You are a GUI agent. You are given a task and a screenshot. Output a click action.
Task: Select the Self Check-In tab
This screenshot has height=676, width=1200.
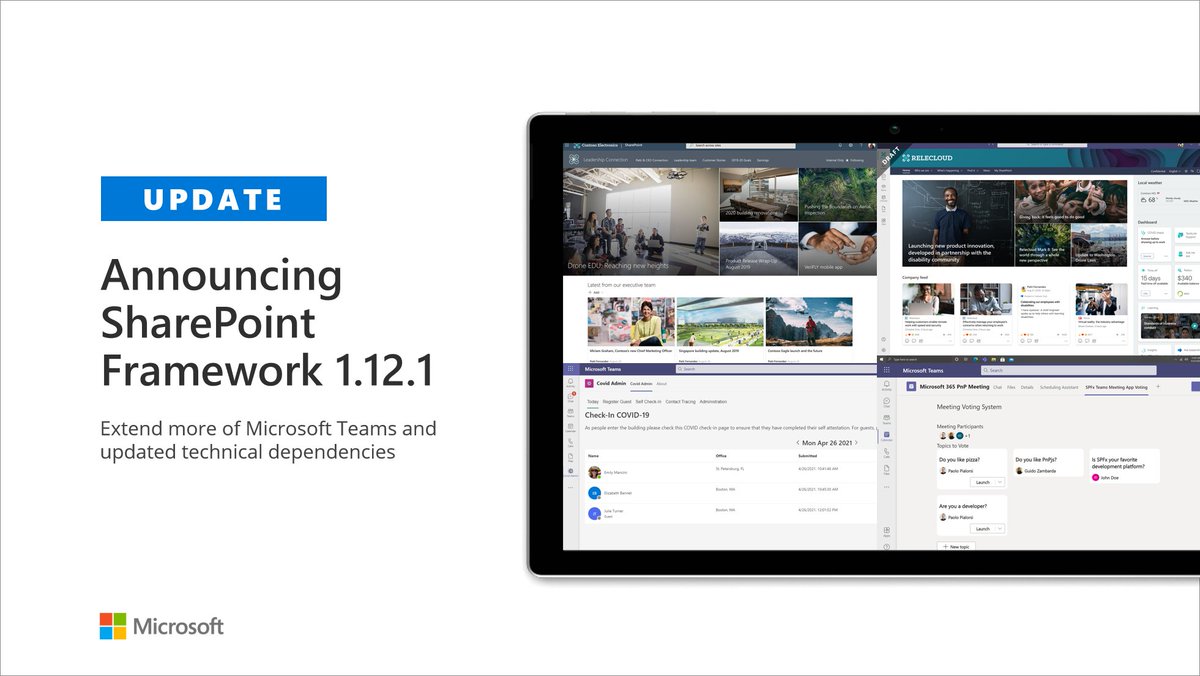click(648, 401)
